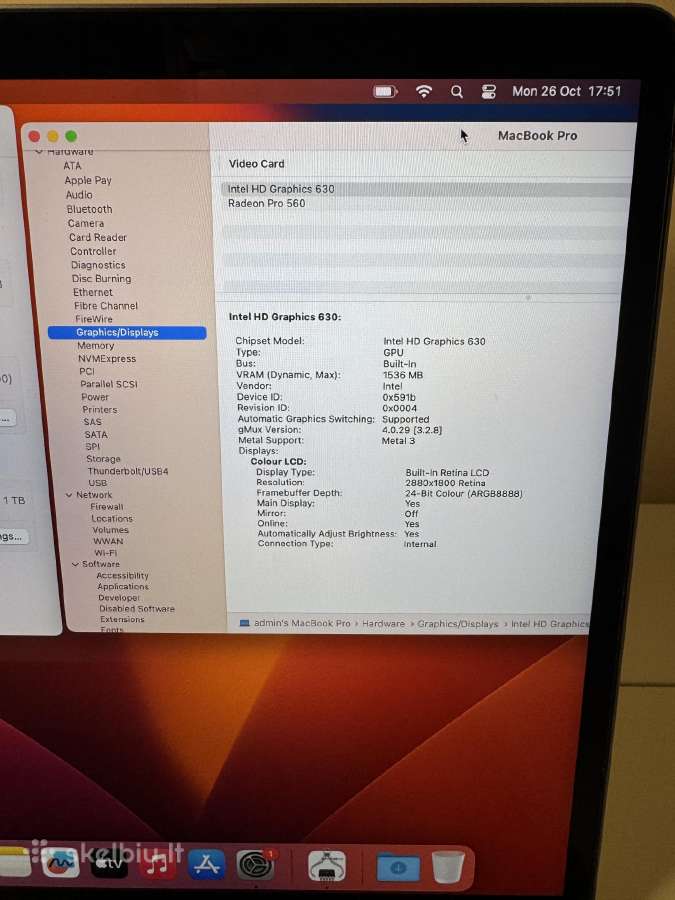
Task: Select SAS in the sidebar
Action: tap(92, 422)
